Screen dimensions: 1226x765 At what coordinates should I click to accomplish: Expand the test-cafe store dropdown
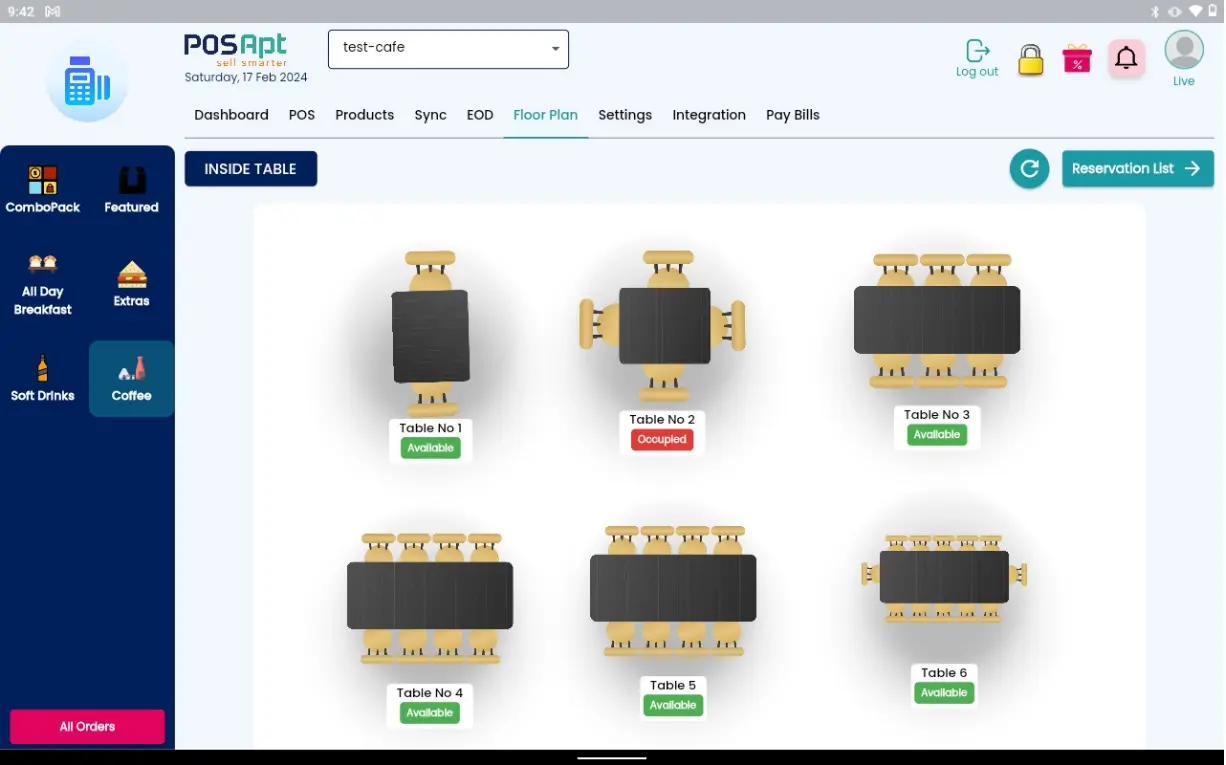(448, 49)
